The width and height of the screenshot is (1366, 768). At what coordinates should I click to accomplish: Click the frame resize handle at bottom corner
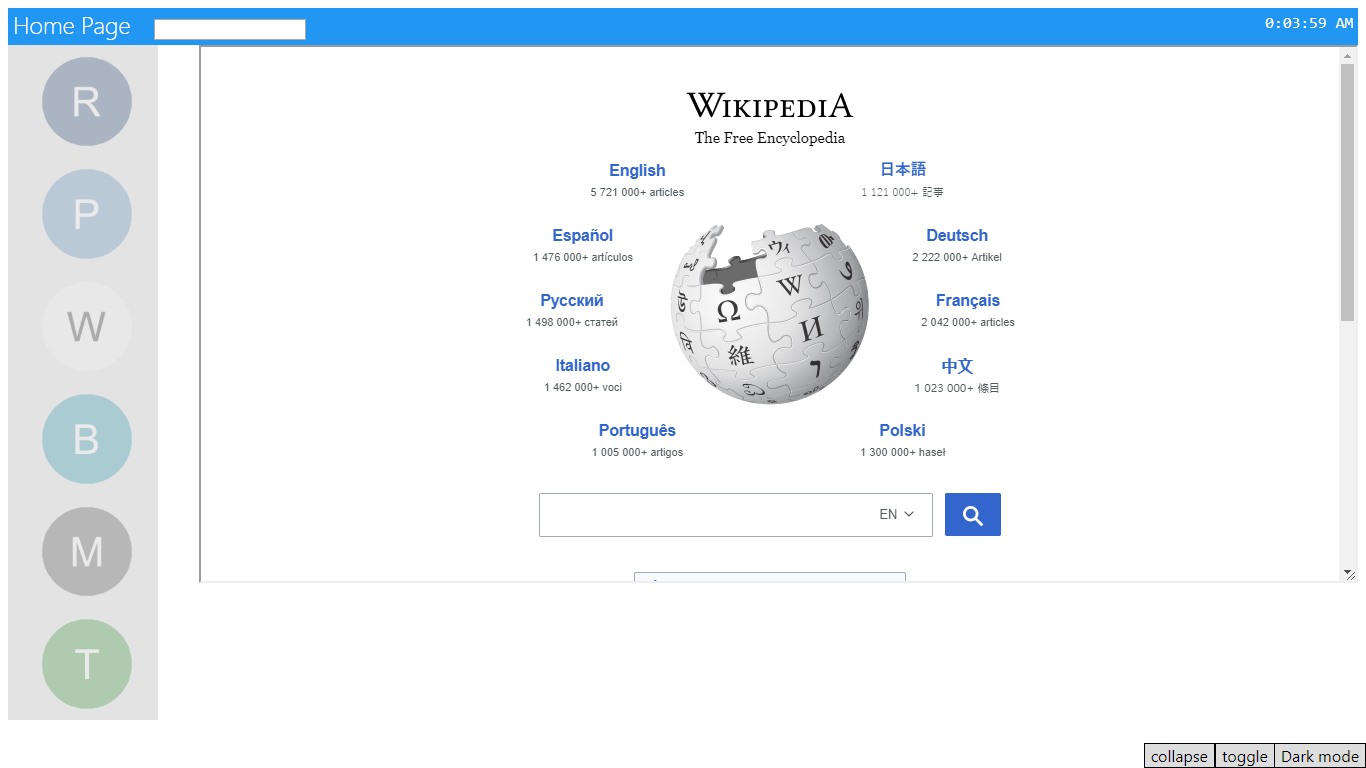(x=1349, y=574)
